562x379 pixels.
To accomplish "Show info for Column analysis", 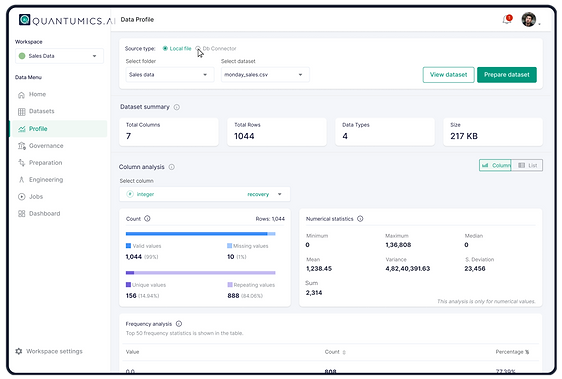I will (172, 167).
